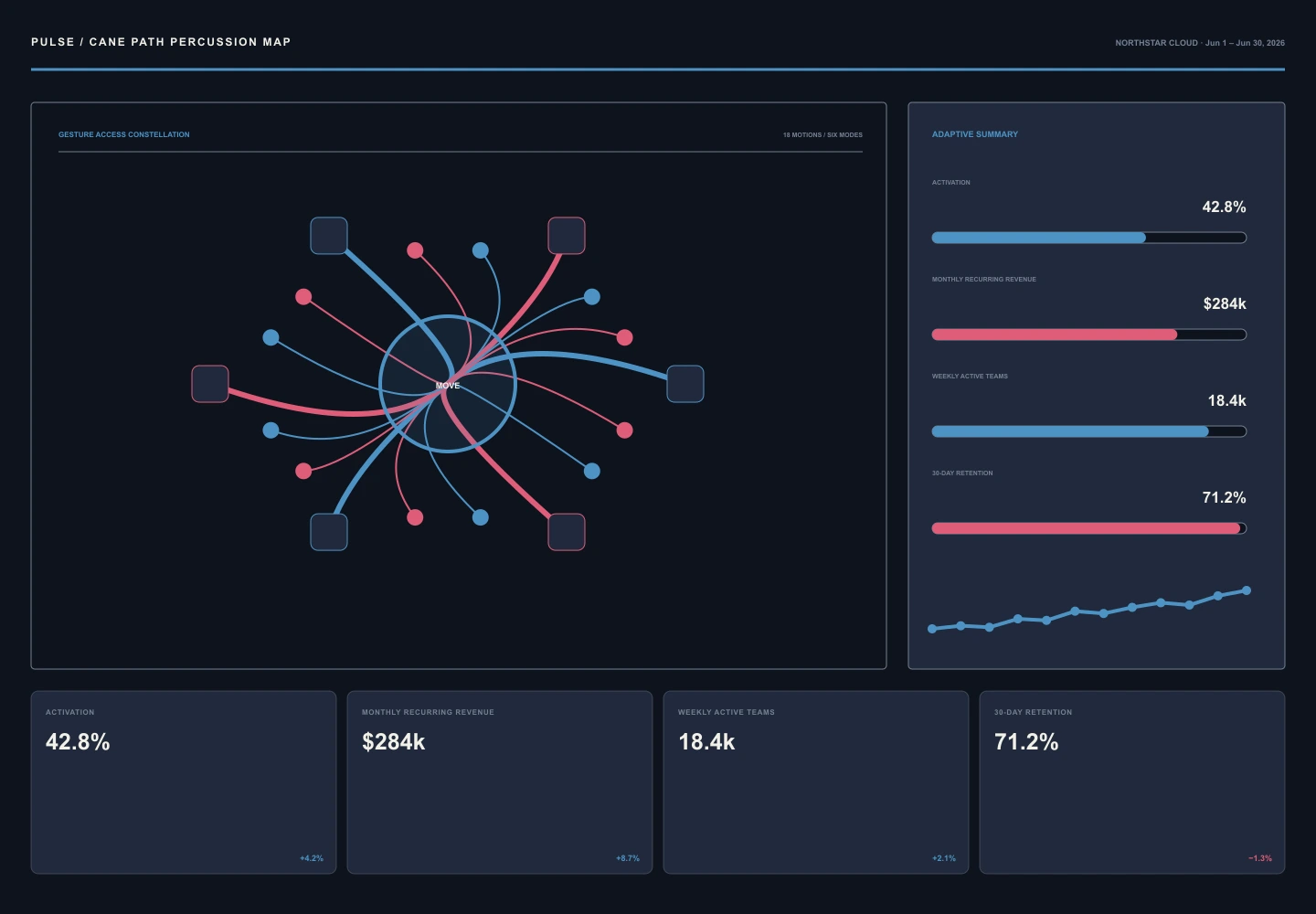Click the "Jun 1 – Jun 30, 2026" date range
Image resolution: width=1316 pixels, height=914 pixels.
[1245, 43]
